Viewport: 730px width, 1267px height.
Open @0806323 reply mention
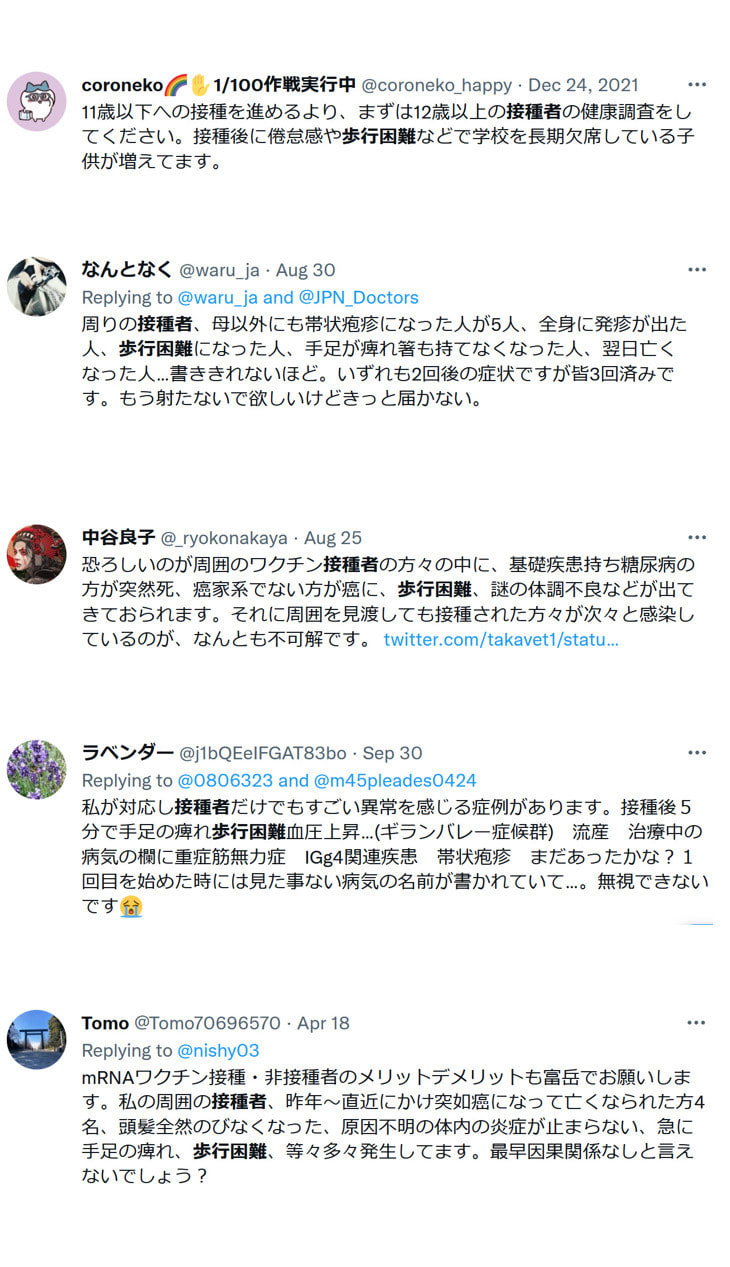click(x=225, y=780)
